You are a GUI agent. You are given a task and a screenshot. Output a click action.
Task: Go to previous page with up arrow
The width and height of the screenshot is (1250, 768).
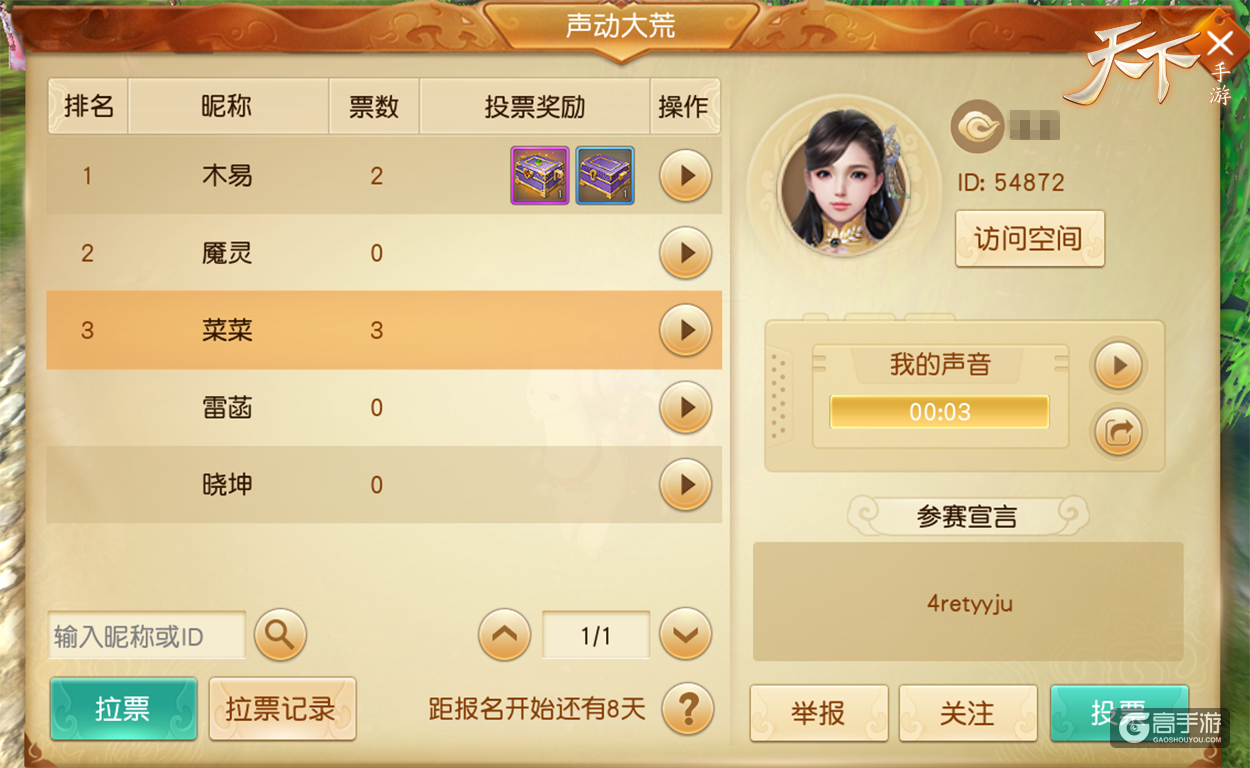coord(504,634)
